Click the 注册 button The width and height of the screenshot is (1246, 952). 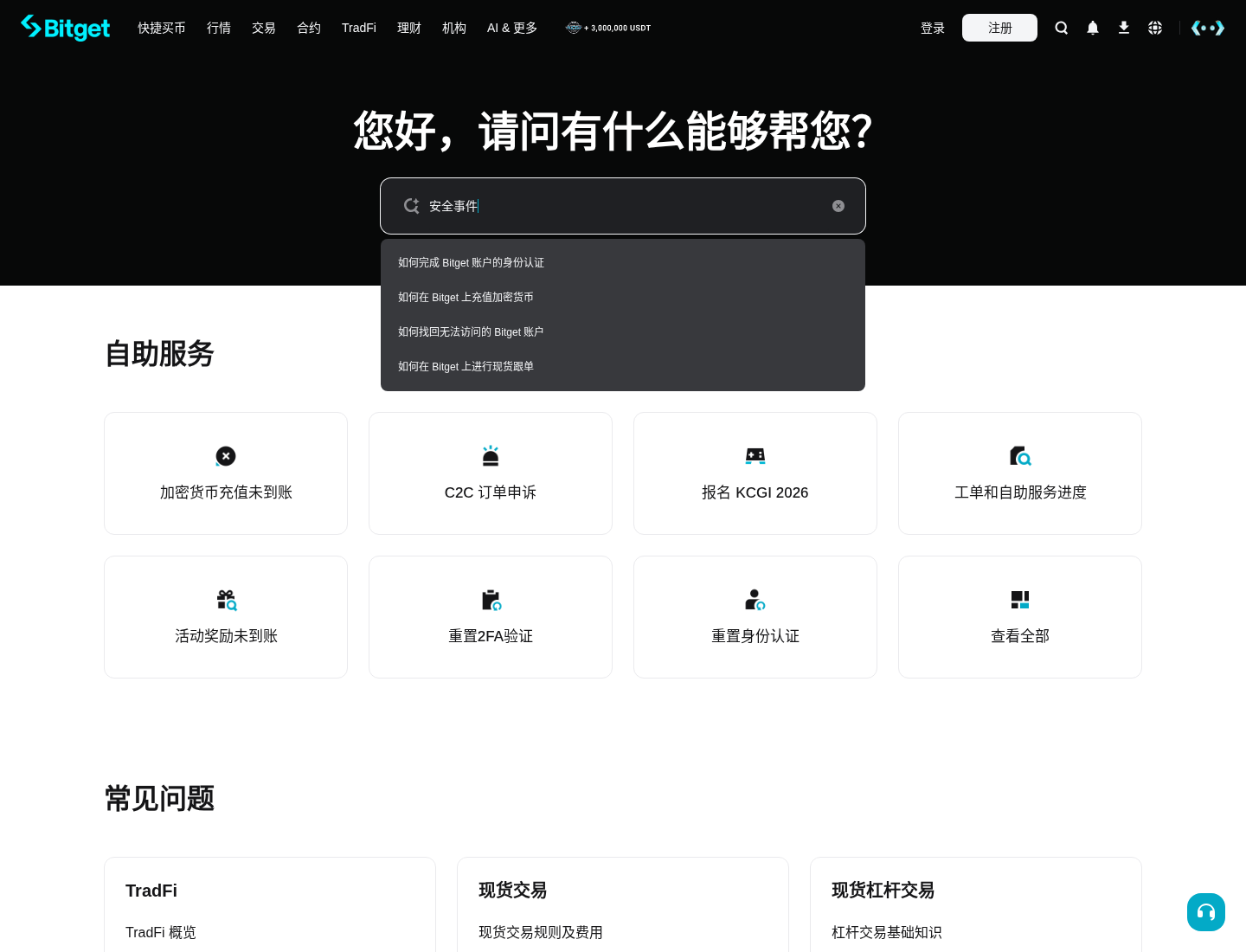(999, 28)
